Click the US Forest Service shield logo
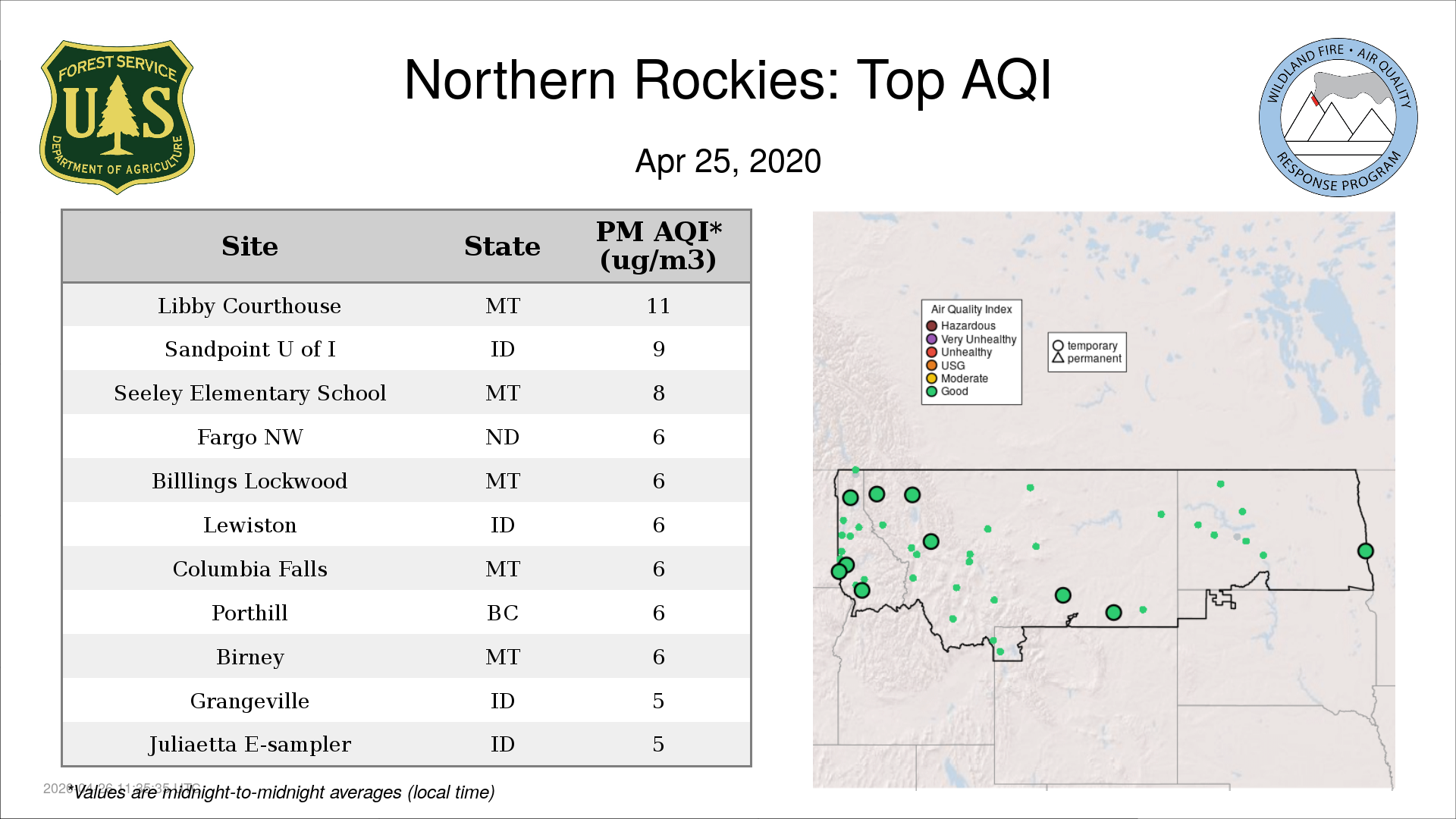The width and height of the screenshot is (1456, 819). tap(117, 118)
